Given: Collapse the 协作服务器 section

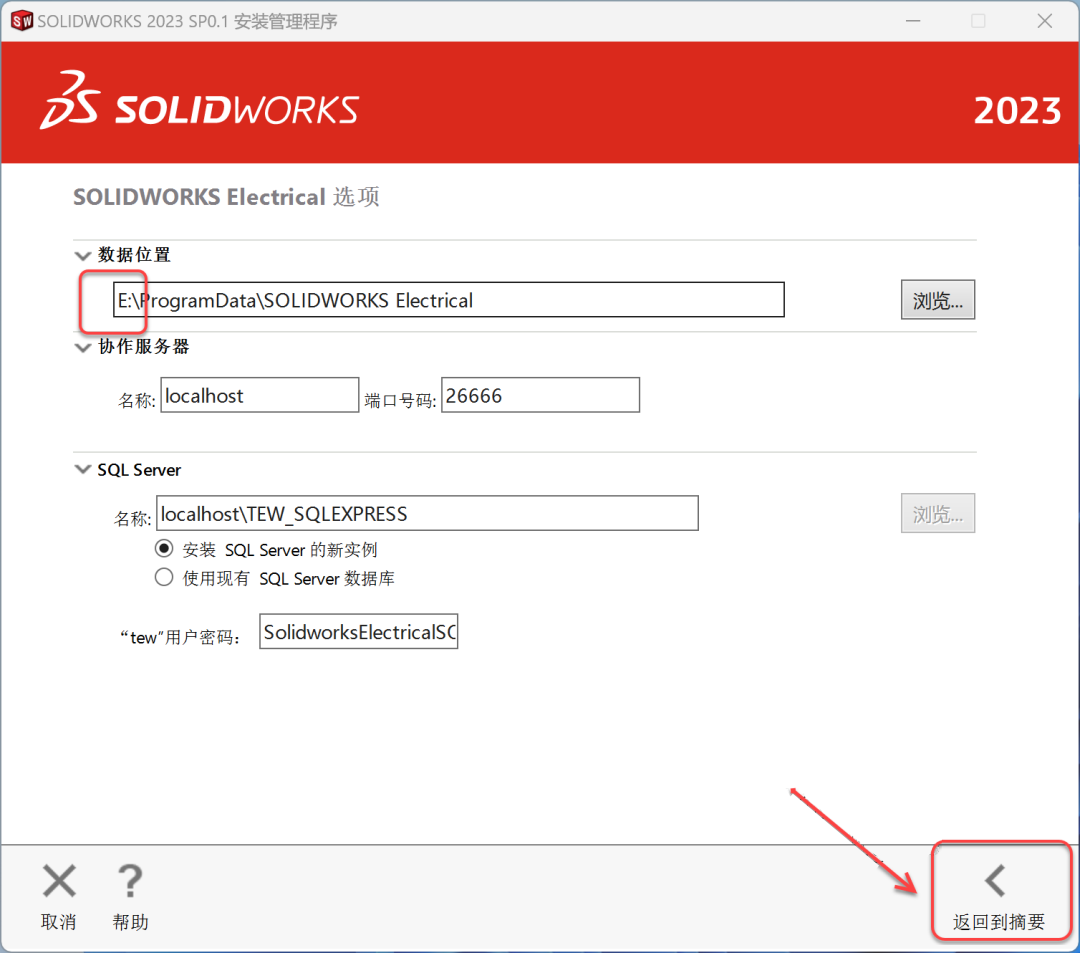Looking at the screenshot, I should [x=83, y=348].
